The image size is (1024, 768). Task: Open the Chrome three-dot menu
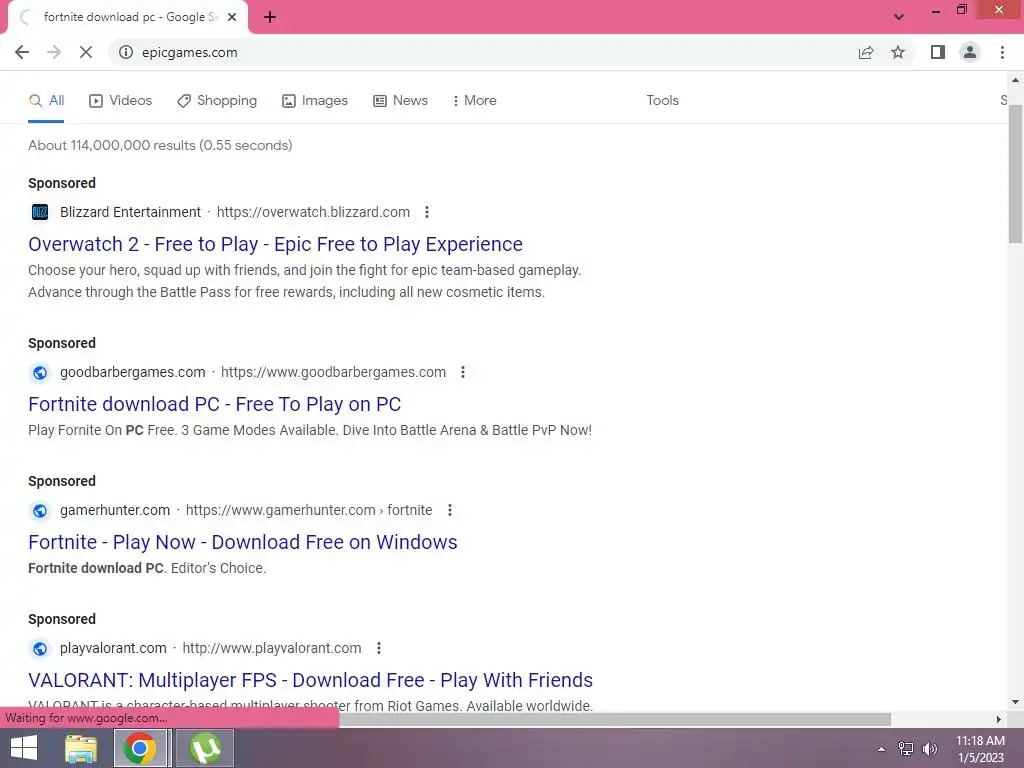(1002, 52)
